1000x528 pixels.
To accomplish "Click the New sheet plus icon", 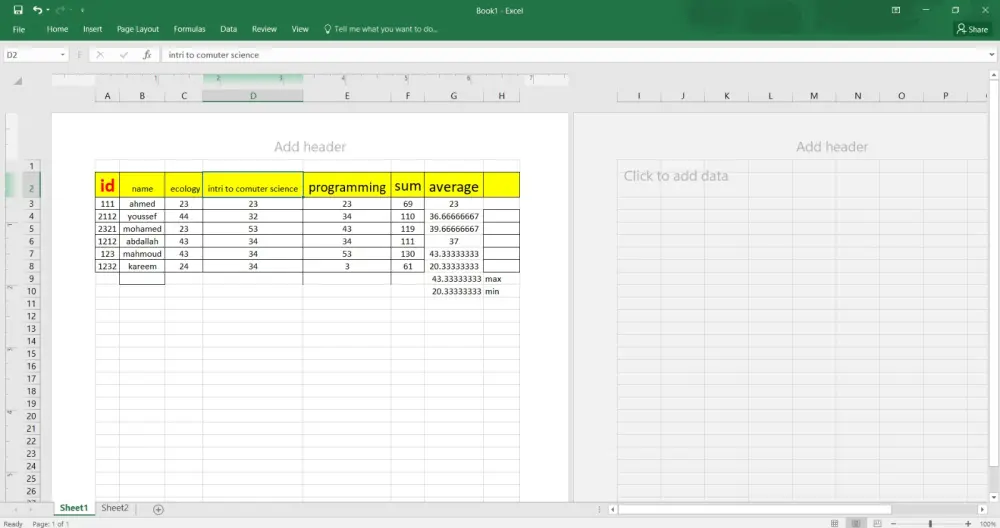I will click(x=158, y=509).
